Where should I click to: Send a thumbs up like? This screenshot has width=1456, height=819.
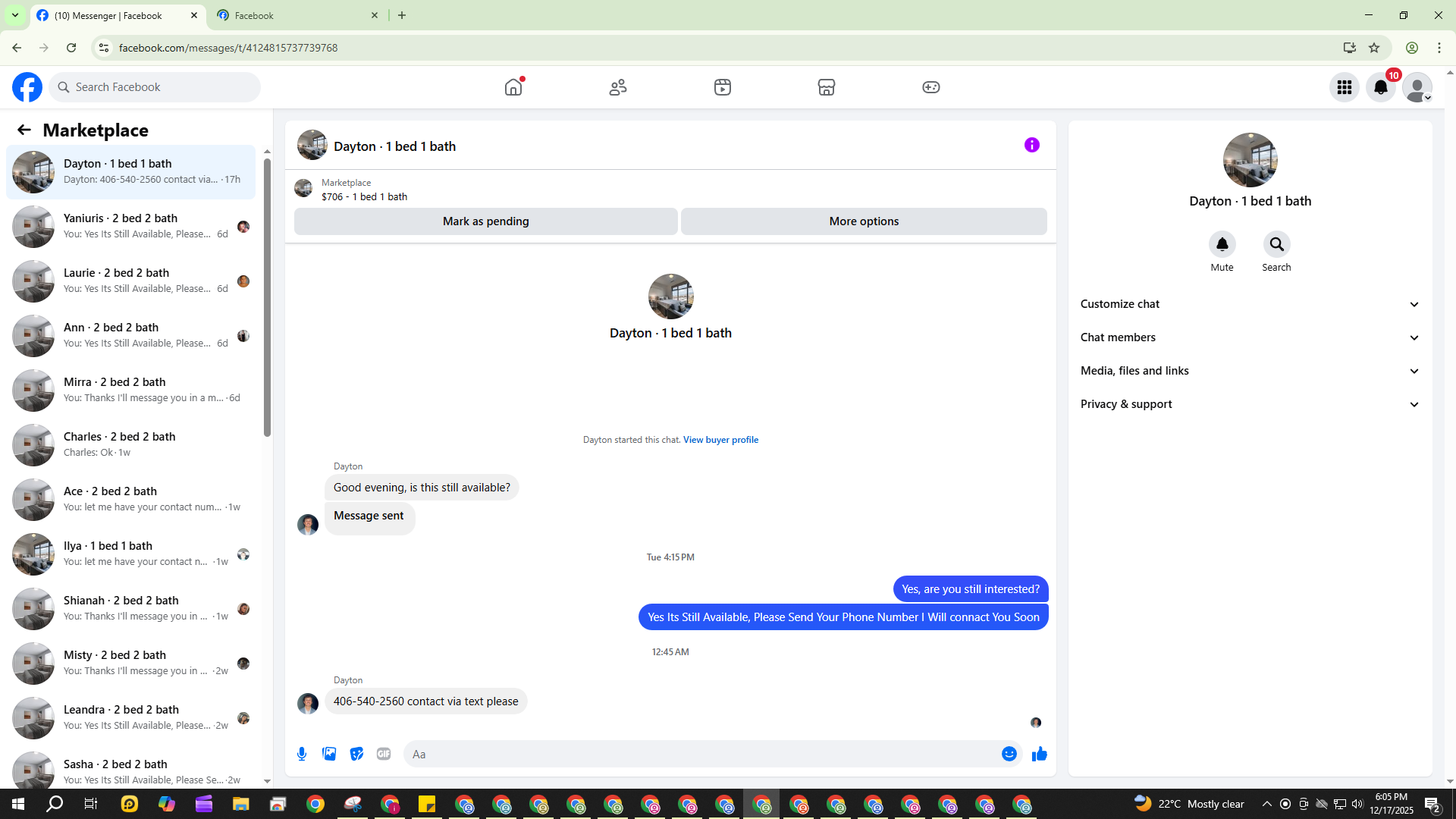click(1040, 754)
